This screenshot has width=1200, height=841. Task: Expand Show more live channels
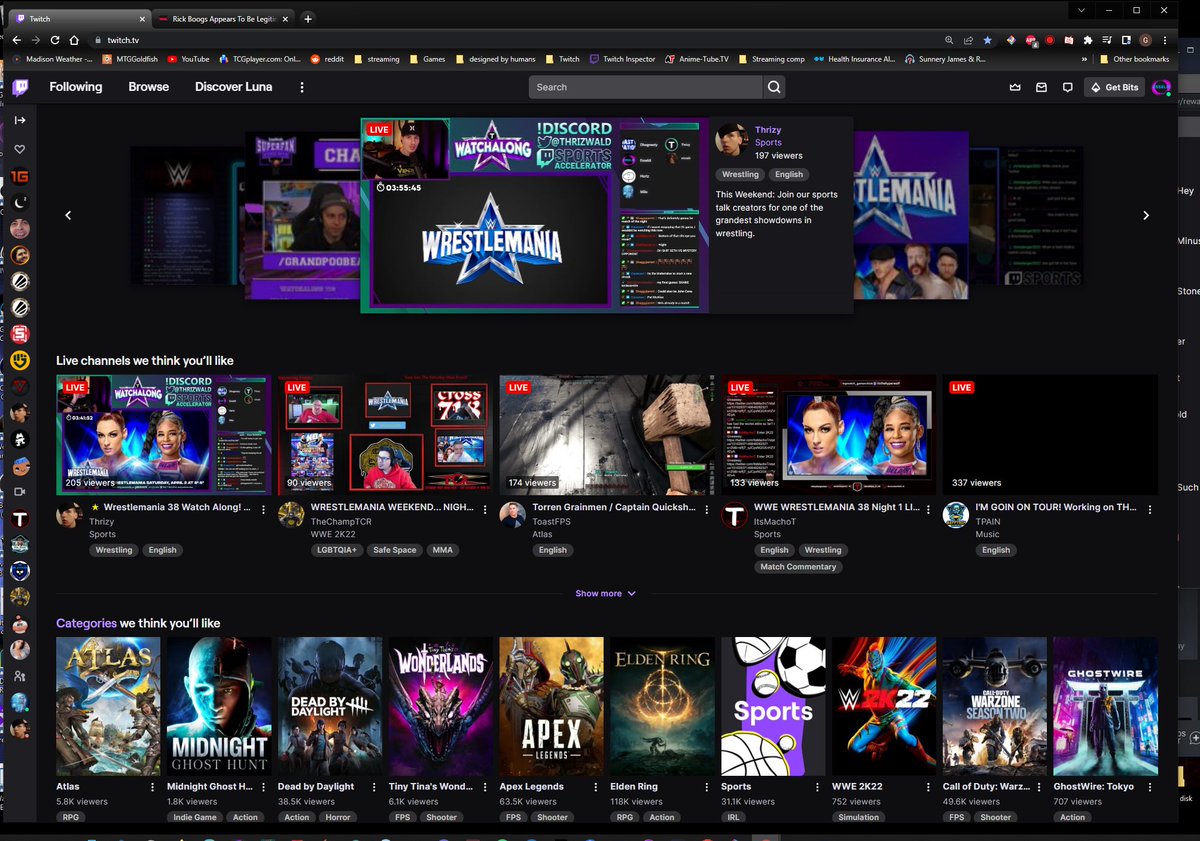[x=606, y=593]
